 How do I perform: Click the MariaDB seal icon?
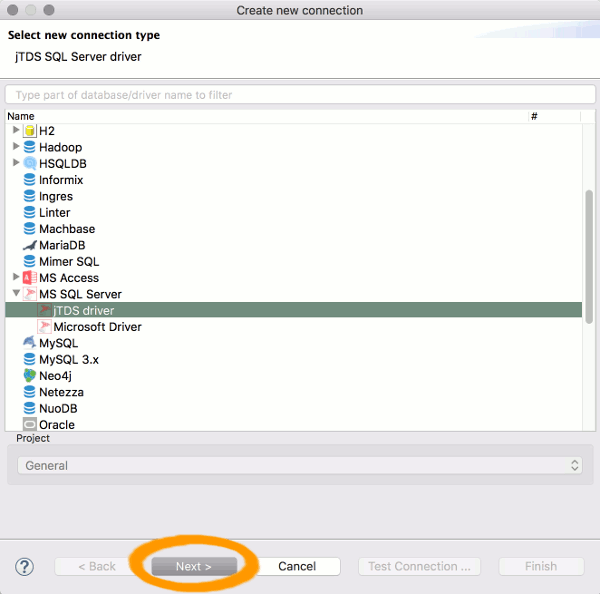click(x=29, y=245)
